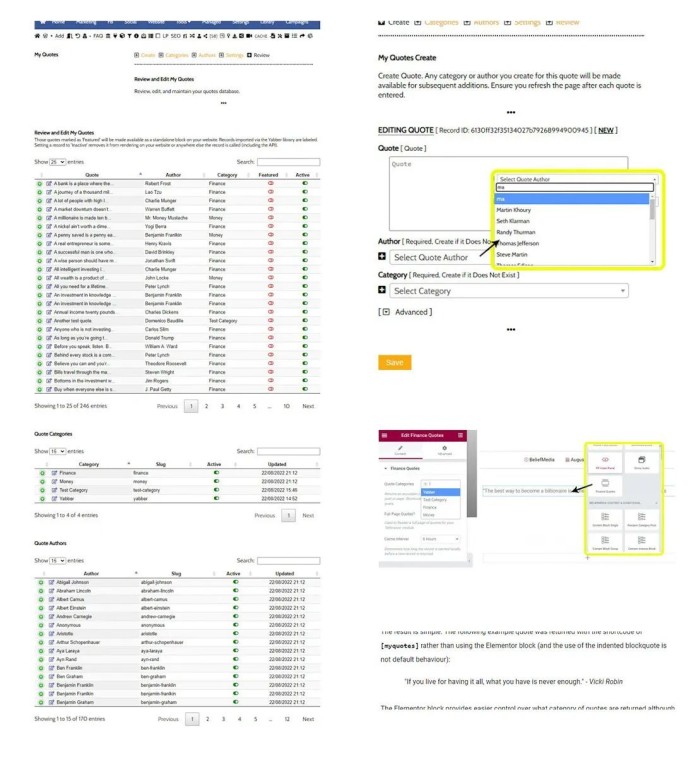Viewport: 700px width, 757px height.
Task: Click the orange Save button
Action: pos(394,362)
